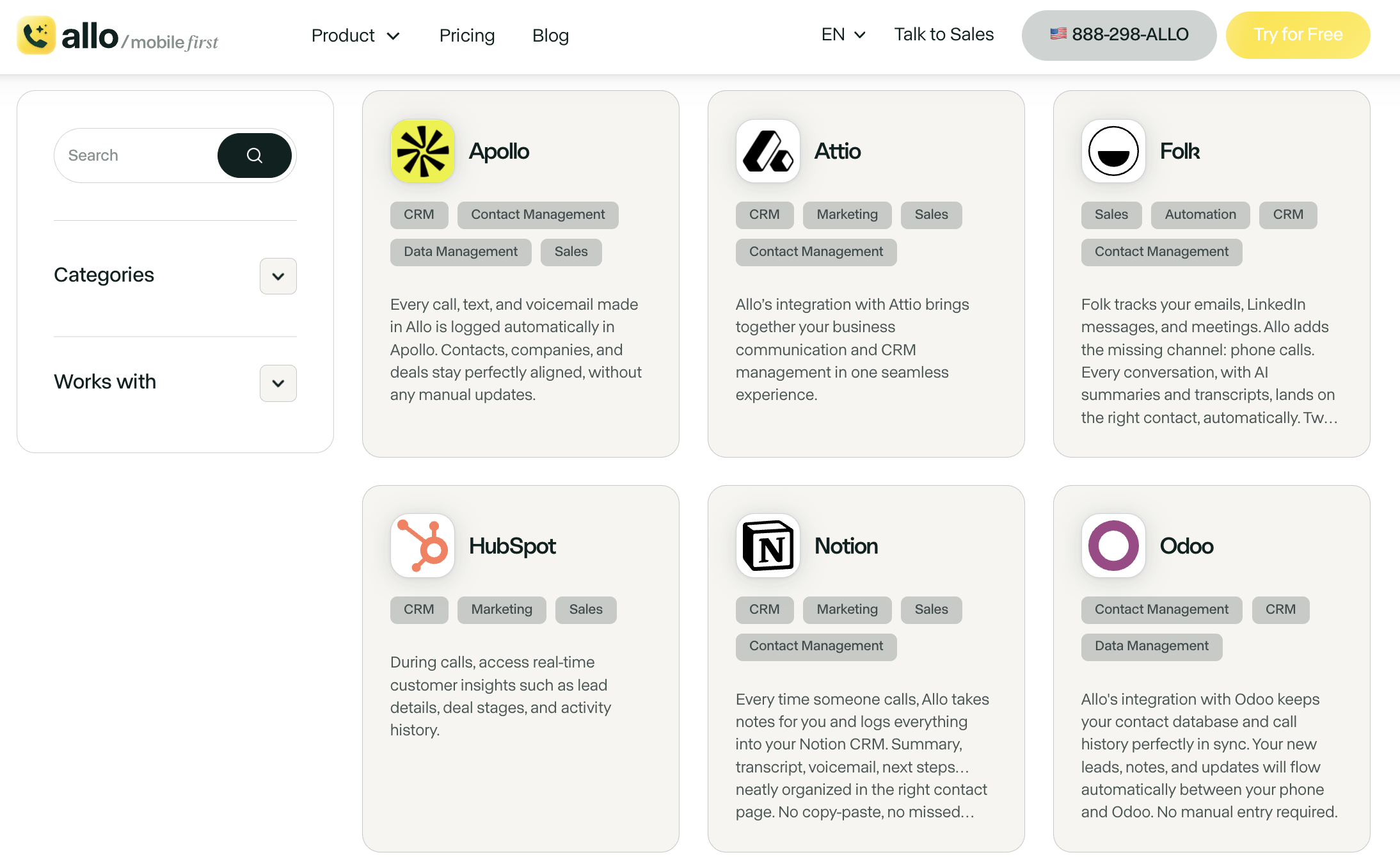Expand the Works with filter section

[x=278, y=383]
